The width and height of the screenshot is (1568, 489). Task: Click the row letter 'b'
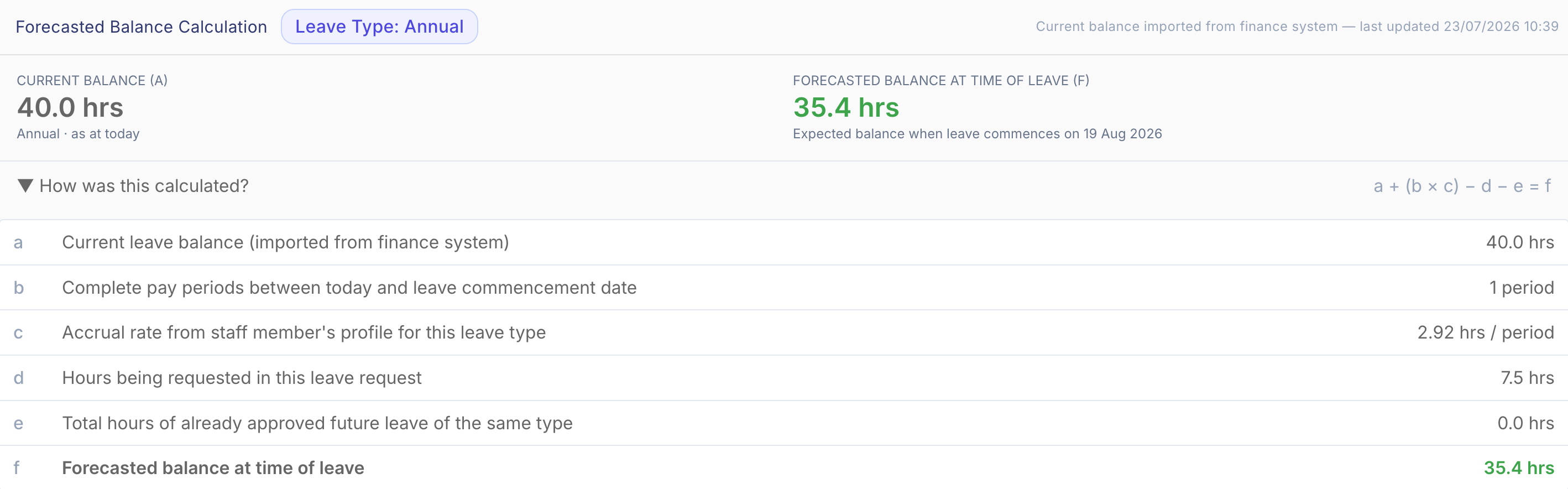point(18,288)
